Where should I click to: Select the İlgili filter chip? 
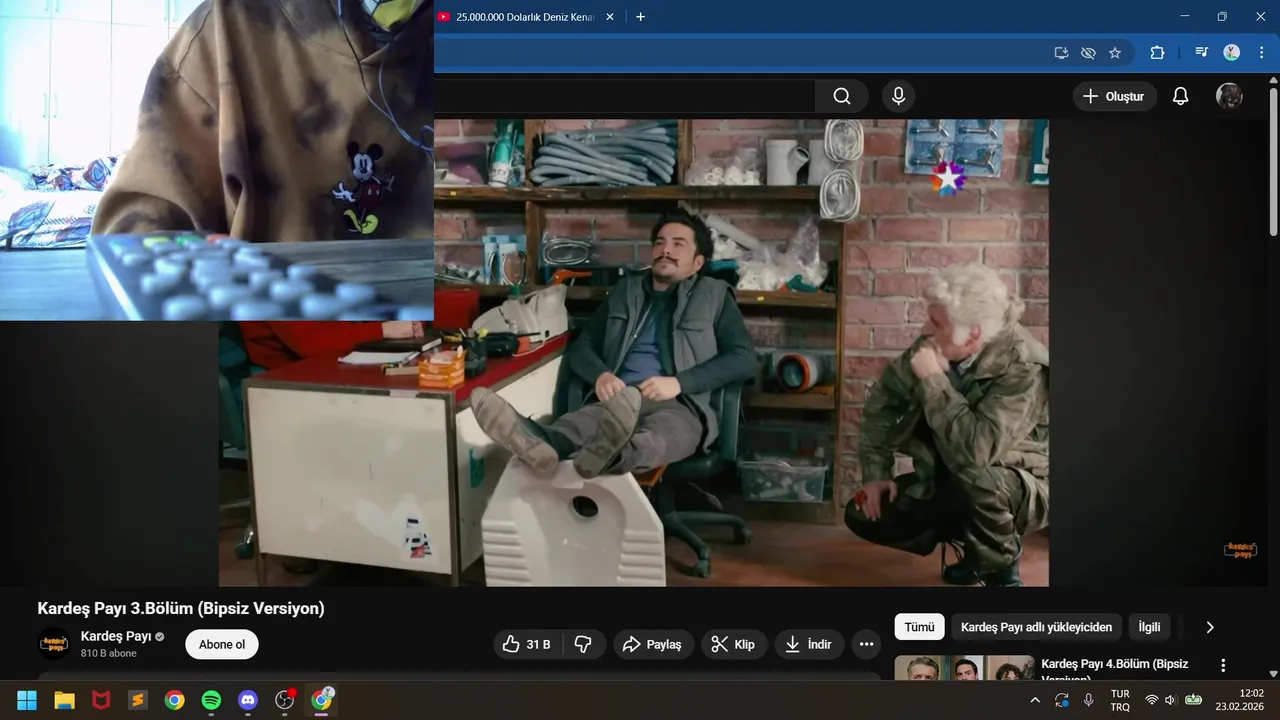[x=1149, y=627]
